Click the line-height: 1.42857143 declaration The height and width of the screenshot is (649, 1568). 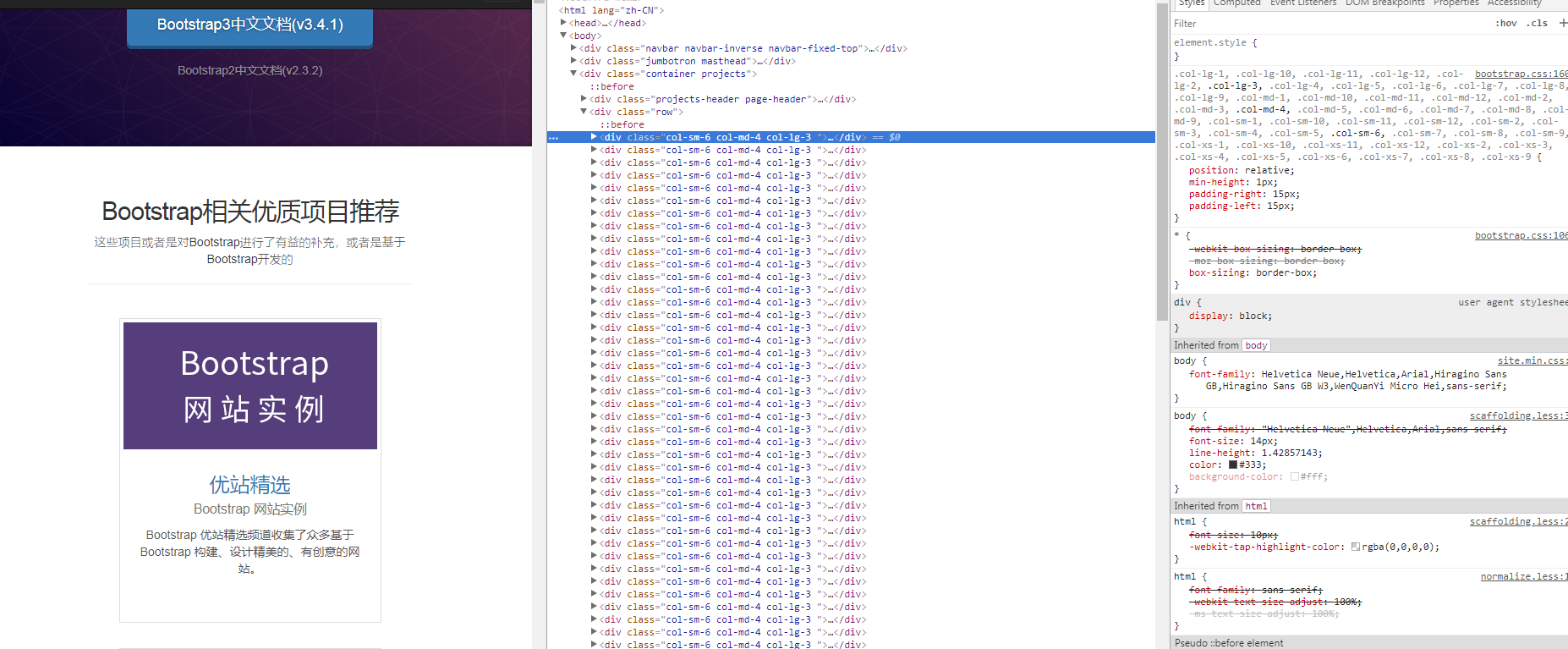[1255, 453]
